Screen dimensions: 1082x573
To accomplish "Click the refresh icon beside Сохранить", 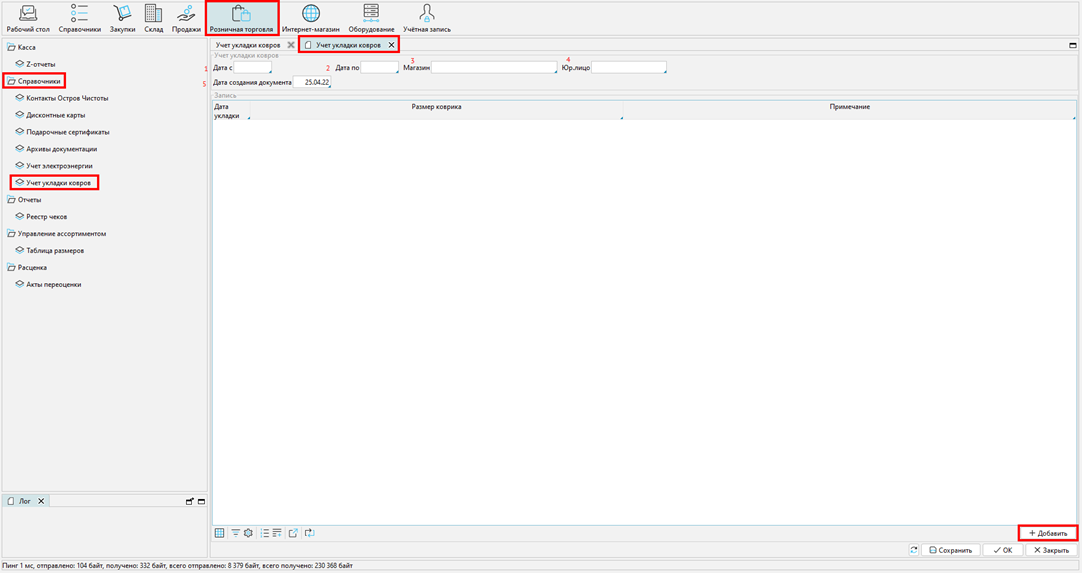I will 914,550.
